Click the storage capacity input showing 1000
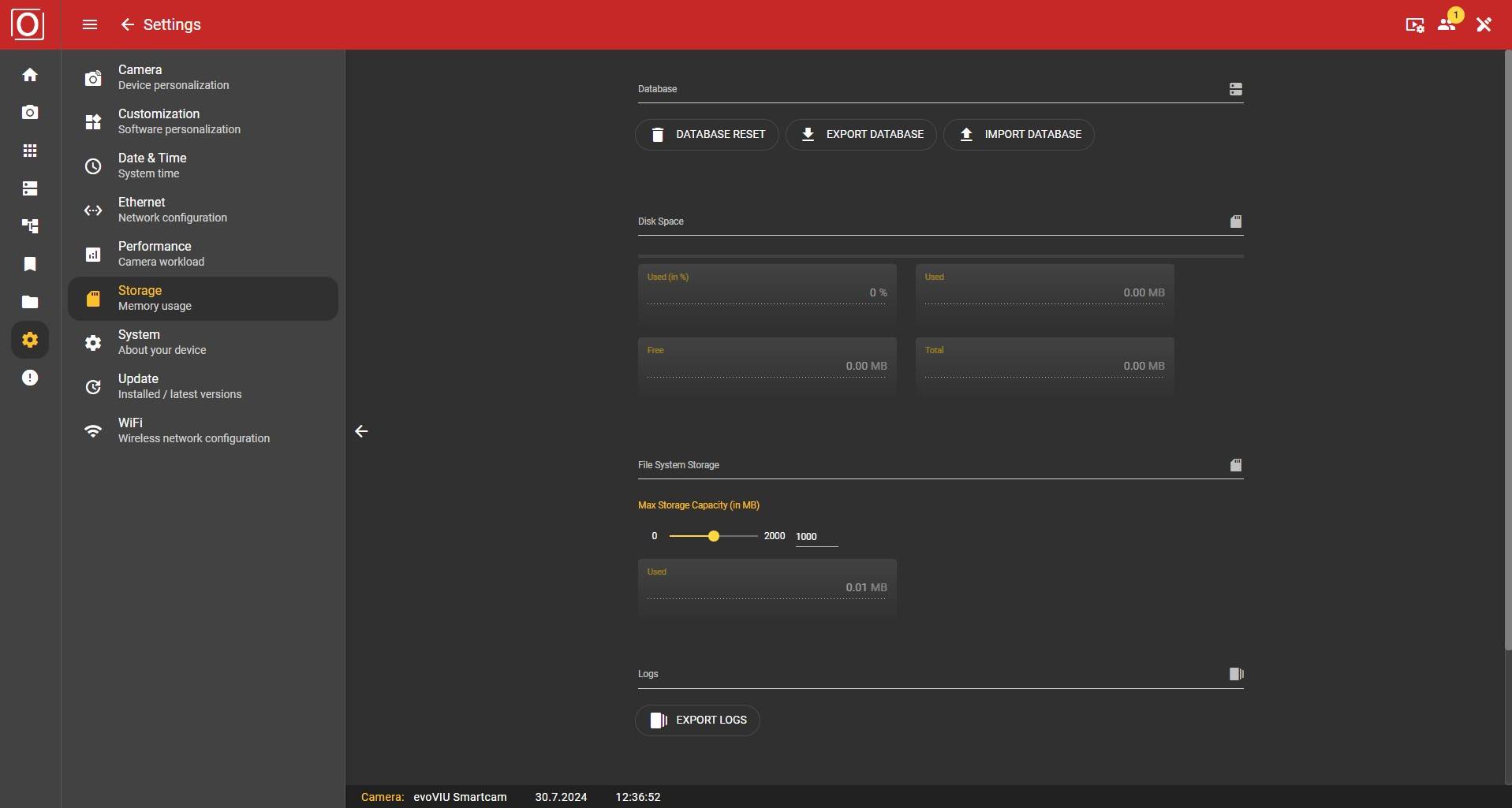The image size is (1512, 808). (816, 537)
